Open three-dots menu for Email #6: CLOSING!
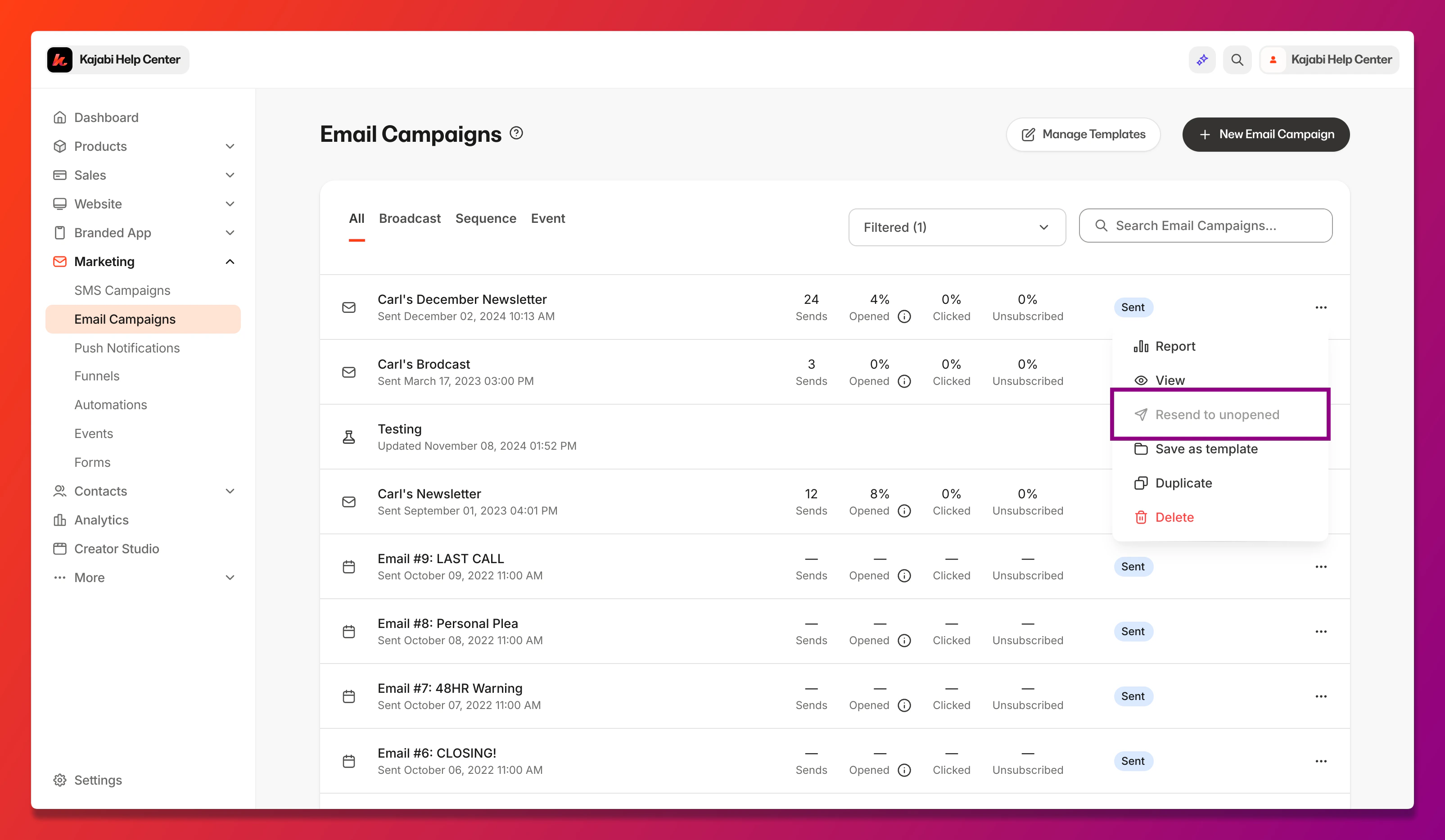 (x=1321, y=761)
